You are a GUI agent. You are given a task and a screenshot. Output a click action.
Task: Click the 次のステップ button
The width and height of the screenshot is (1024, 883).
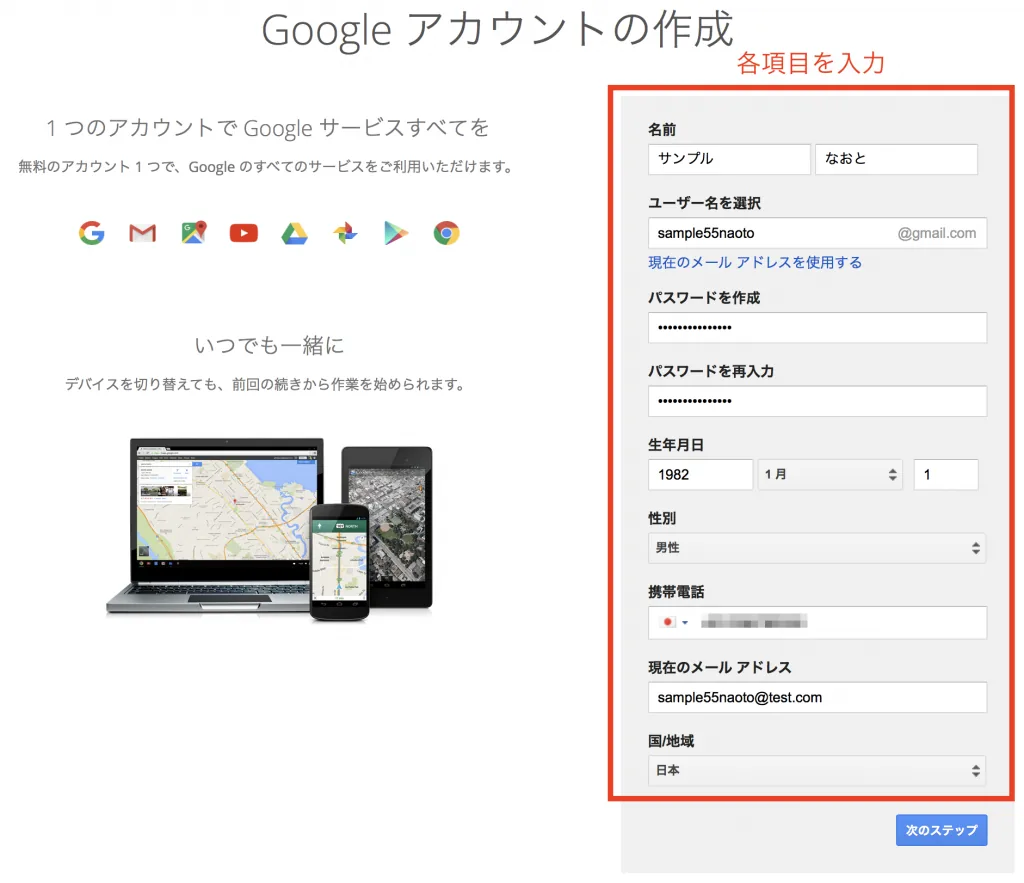pos(941,830)
